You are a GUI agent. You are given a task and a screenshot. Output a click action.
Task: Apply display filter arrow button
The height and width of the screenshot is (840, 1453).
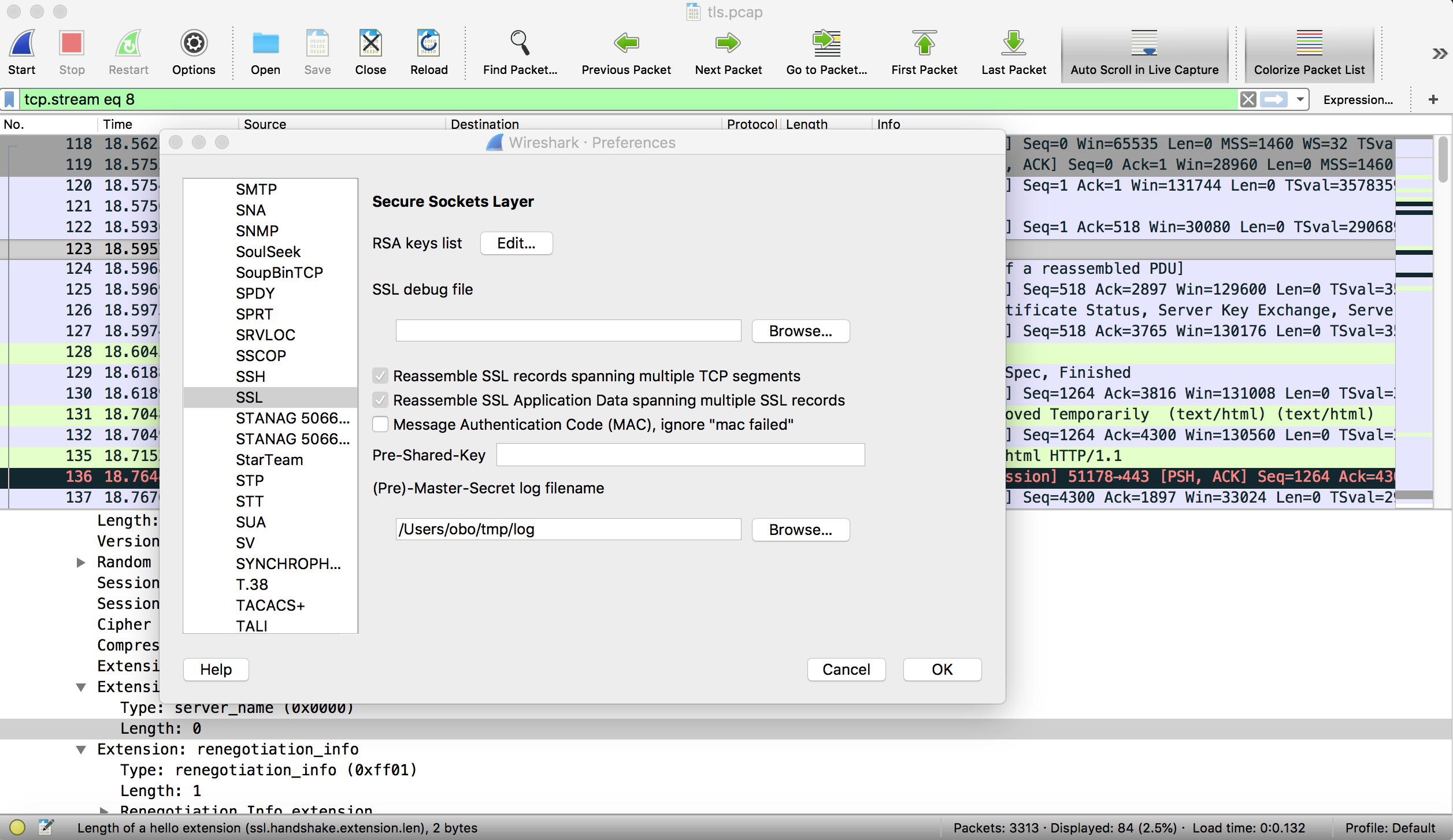(1274, 99)
